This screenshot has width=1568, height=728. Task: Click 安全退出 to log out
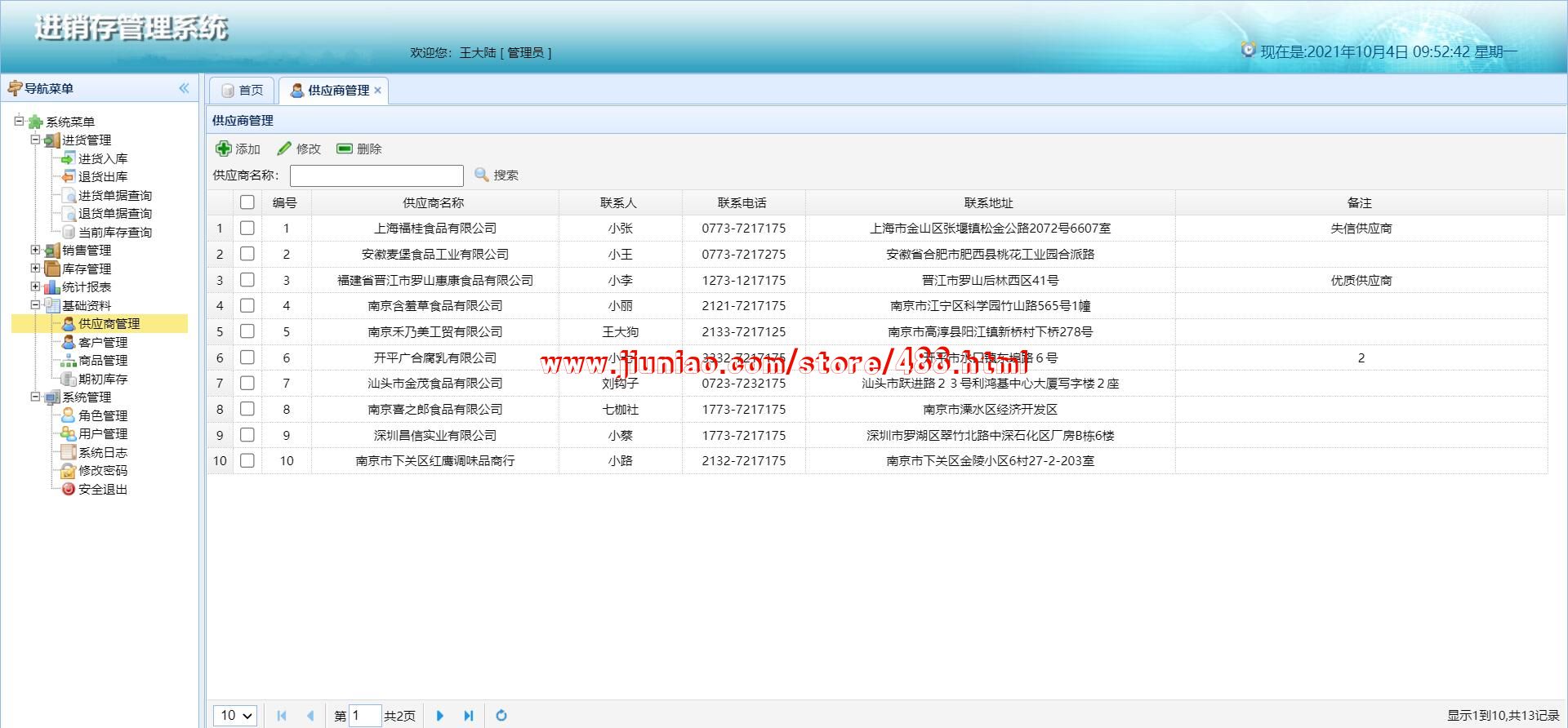click(x=102, y=489)
